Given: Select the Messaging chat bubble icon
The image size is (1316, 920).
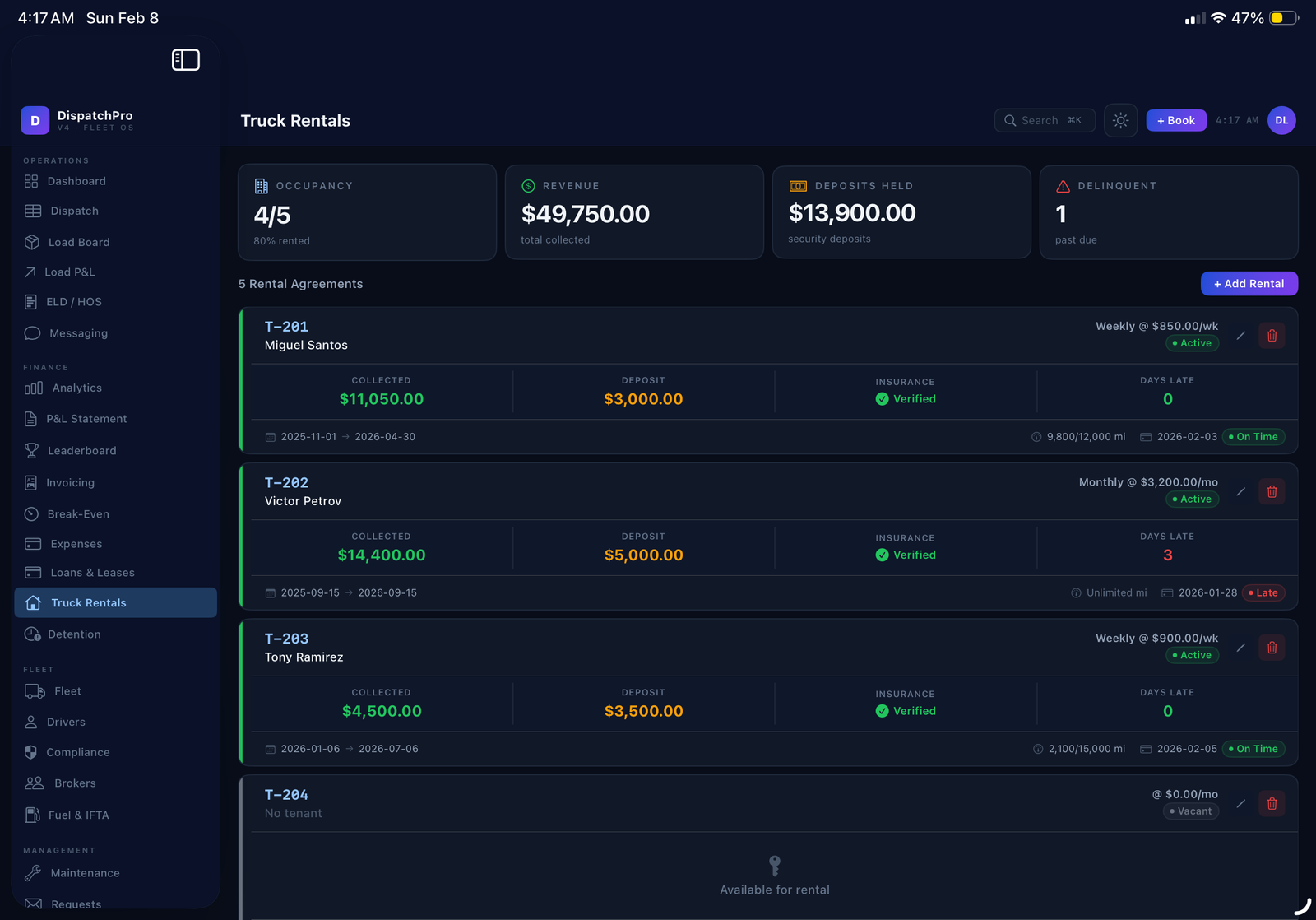Looking at the screenshot, I should tap(32, 333).
